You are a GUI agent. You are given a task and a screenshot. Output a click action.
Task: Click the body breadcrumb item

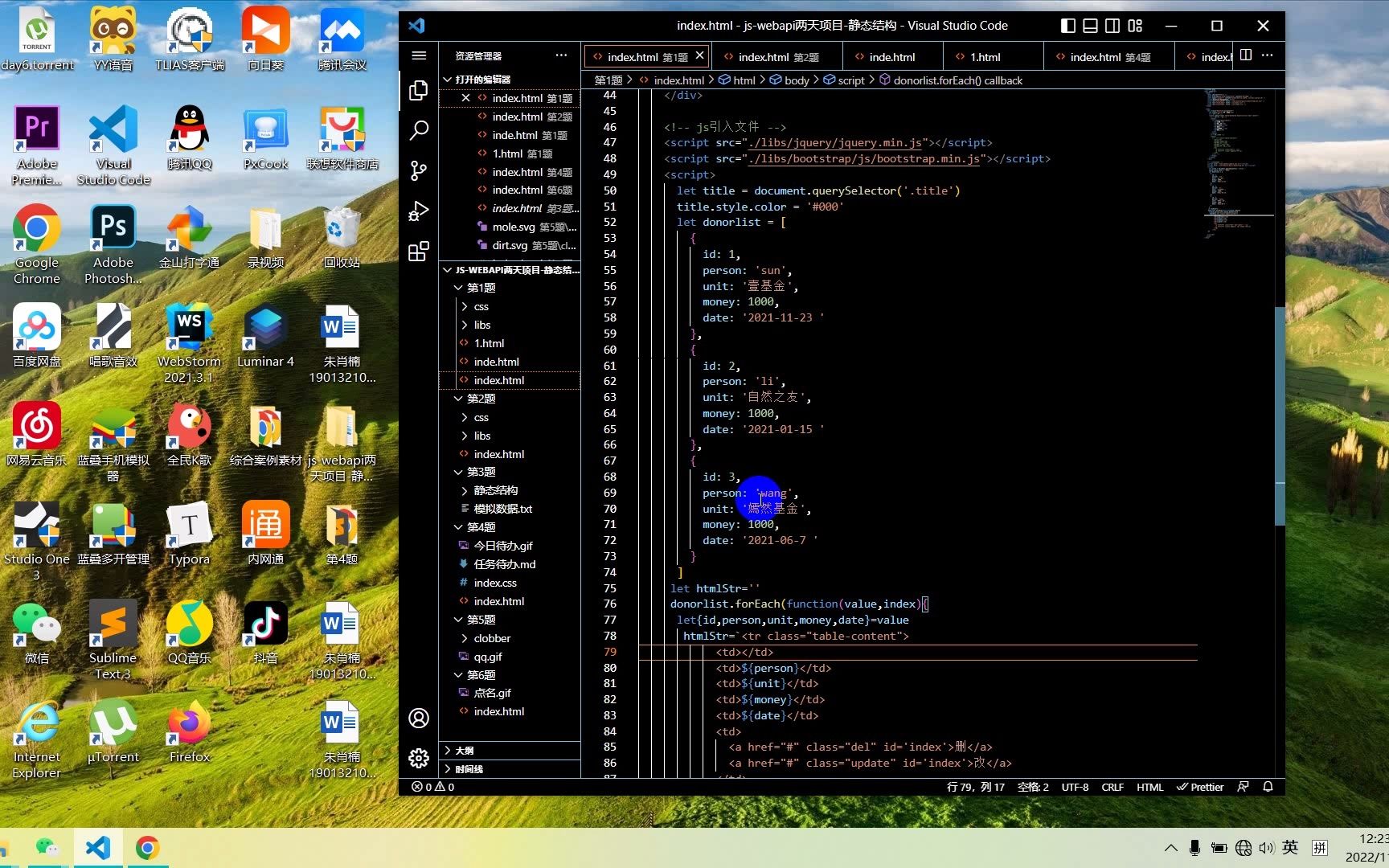tap(789, 80)
